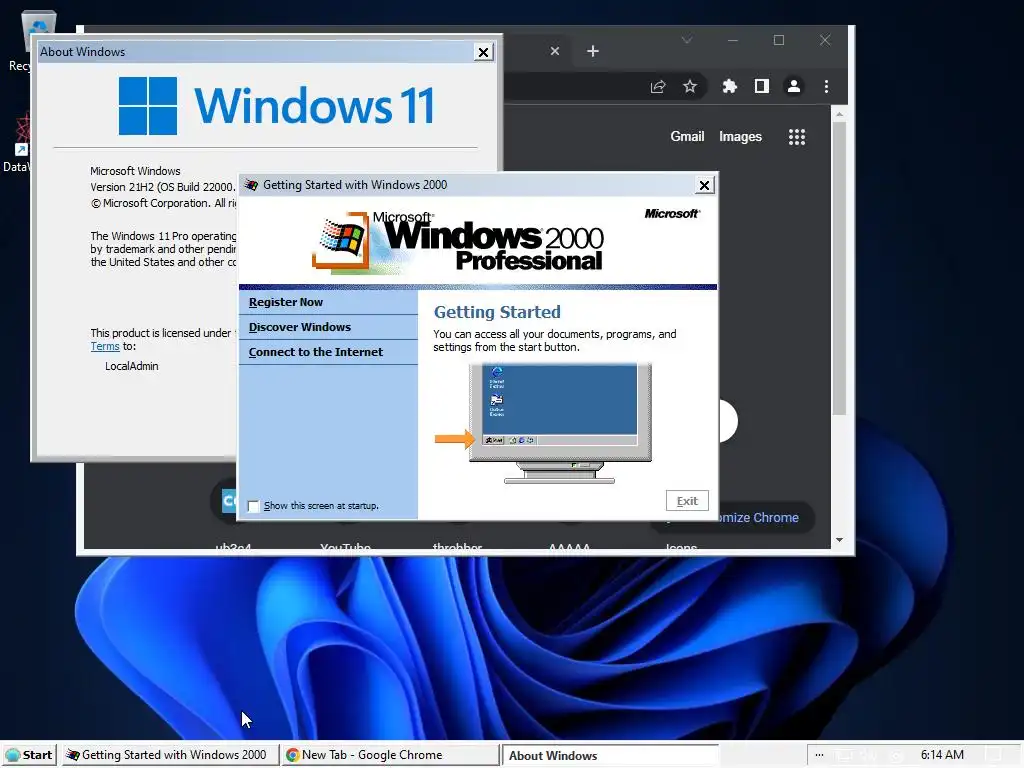Switch to Getting Started taskbar button

pos(171,755)
